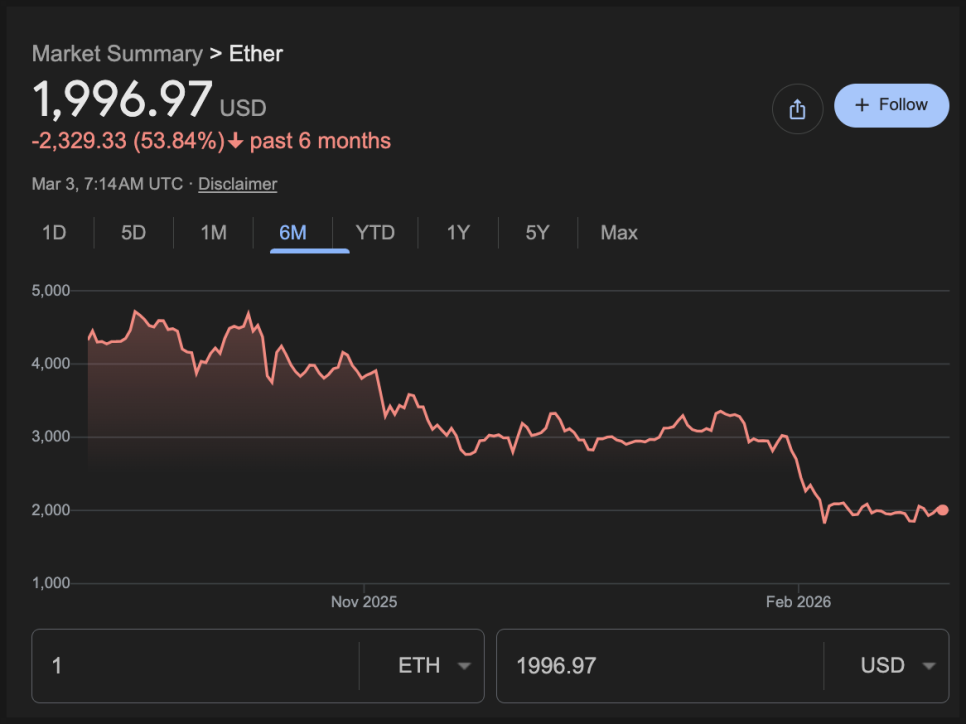
Task: Click the ETH amount input field
Action: point(196,666)
